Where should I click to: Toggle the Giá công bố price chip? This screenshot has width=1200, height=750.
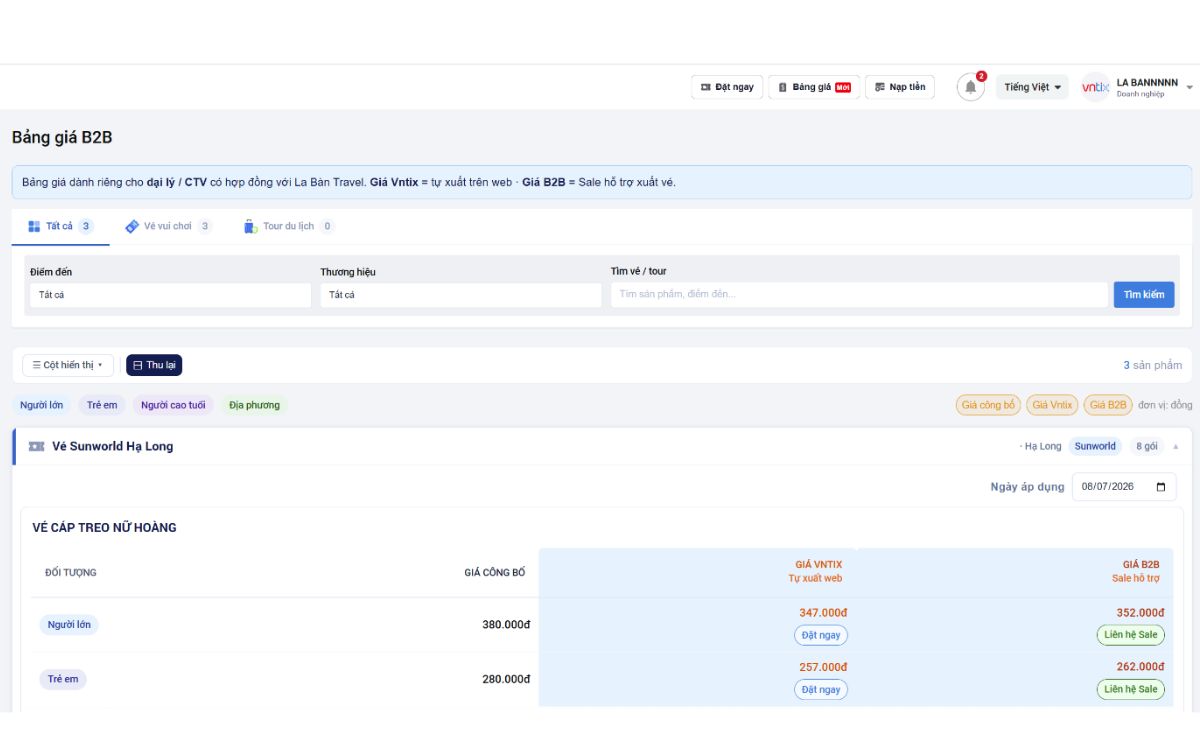988,405
